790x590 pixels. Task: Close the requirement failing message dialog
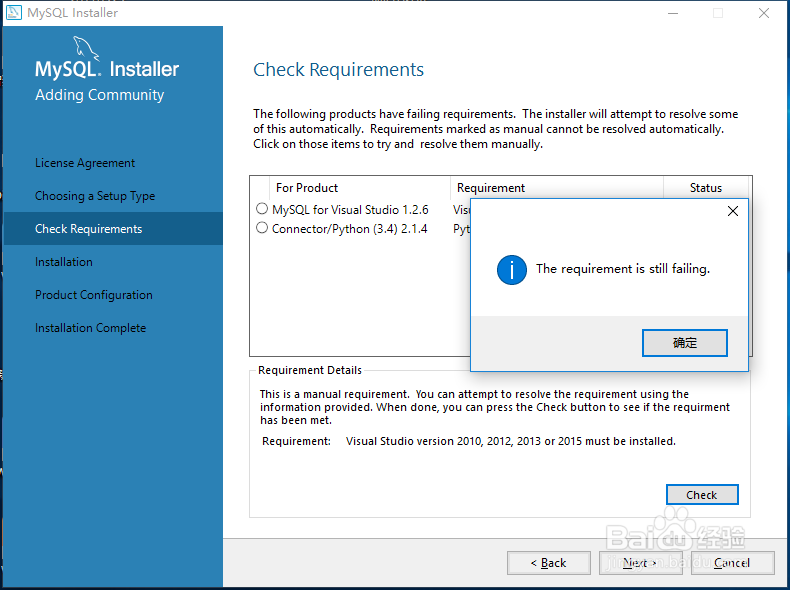pos(733,211)
